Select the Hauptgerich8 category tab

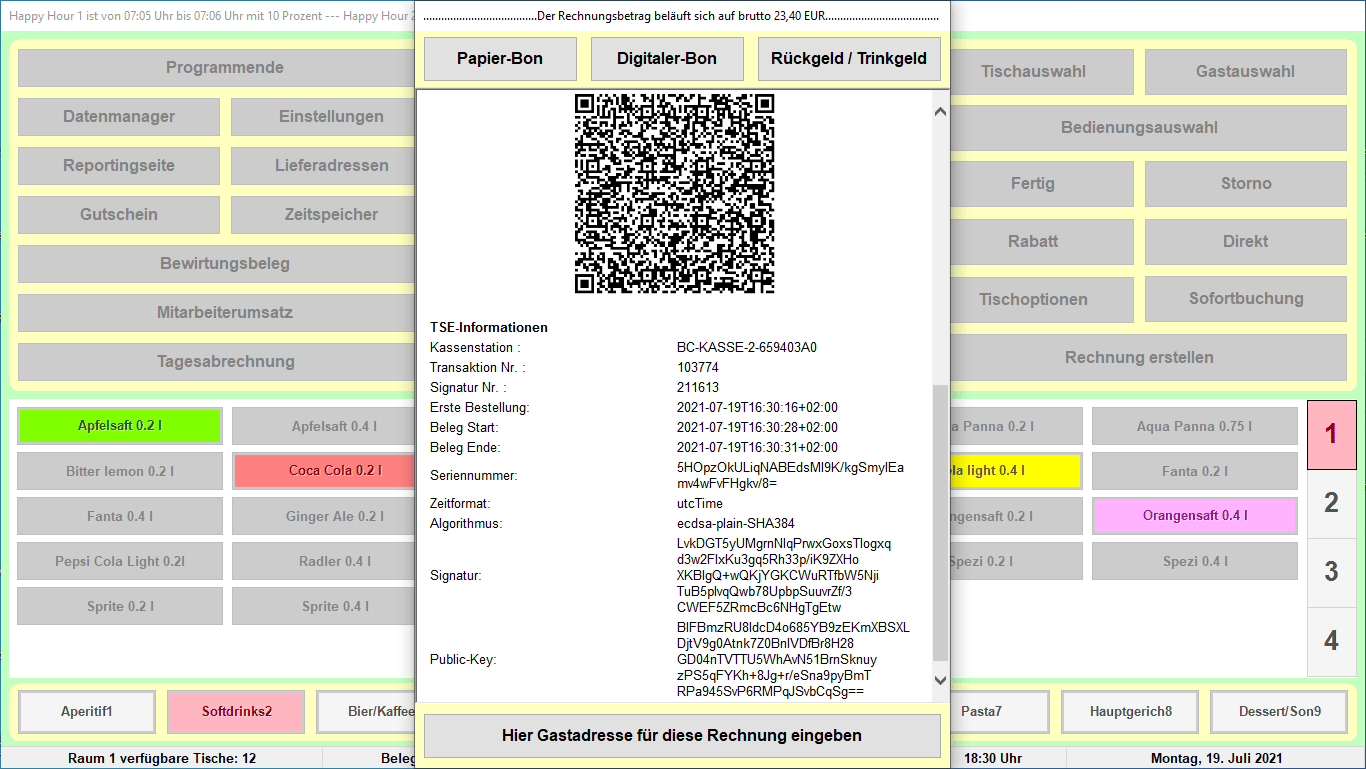1130,712
